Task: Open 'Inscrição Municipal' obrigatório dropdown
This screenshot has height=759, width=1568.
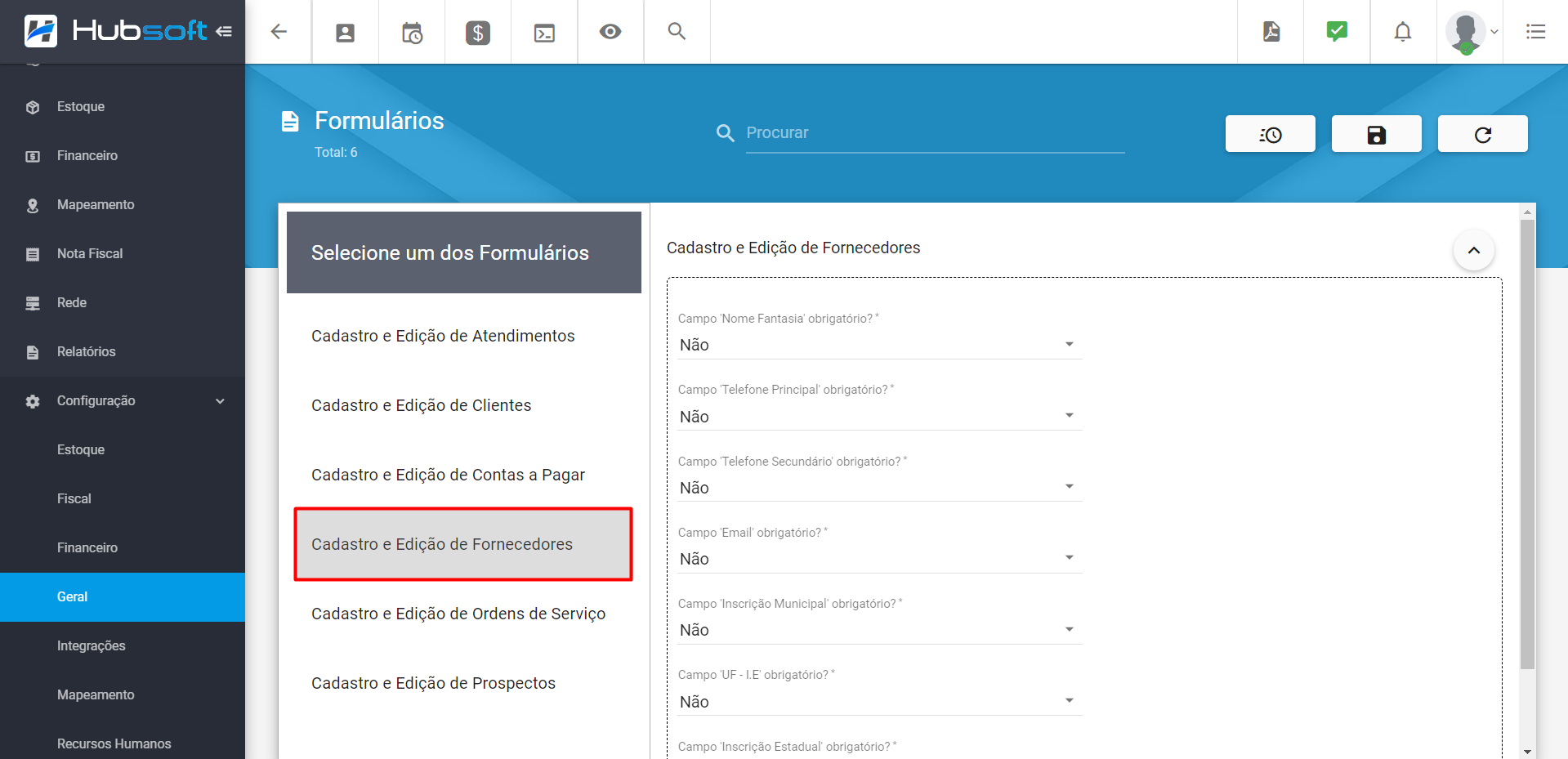Action: [880, 630]
